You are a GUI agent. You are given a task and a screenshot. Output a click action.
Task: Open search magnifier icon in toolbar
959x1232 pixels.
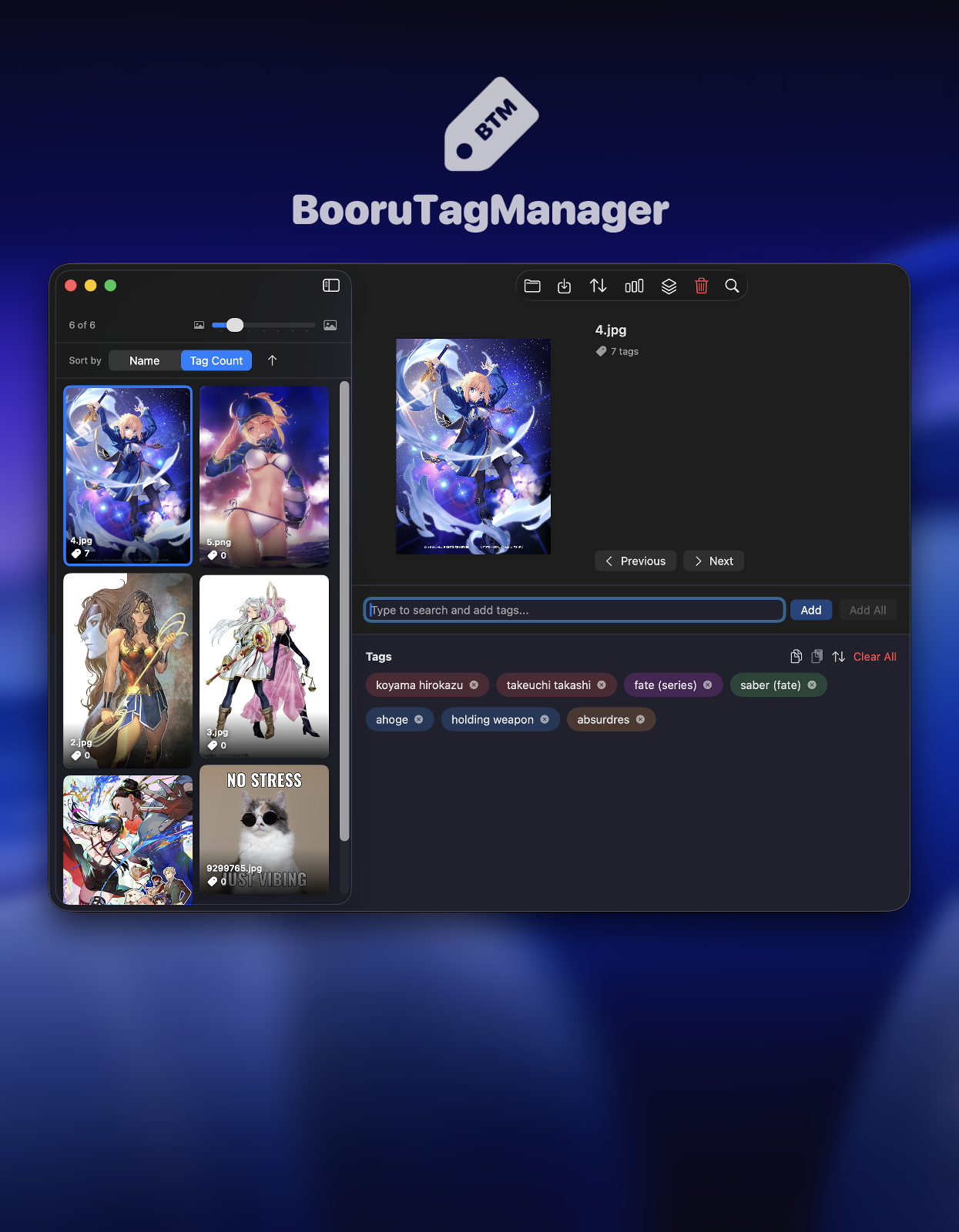coord(732,286)
